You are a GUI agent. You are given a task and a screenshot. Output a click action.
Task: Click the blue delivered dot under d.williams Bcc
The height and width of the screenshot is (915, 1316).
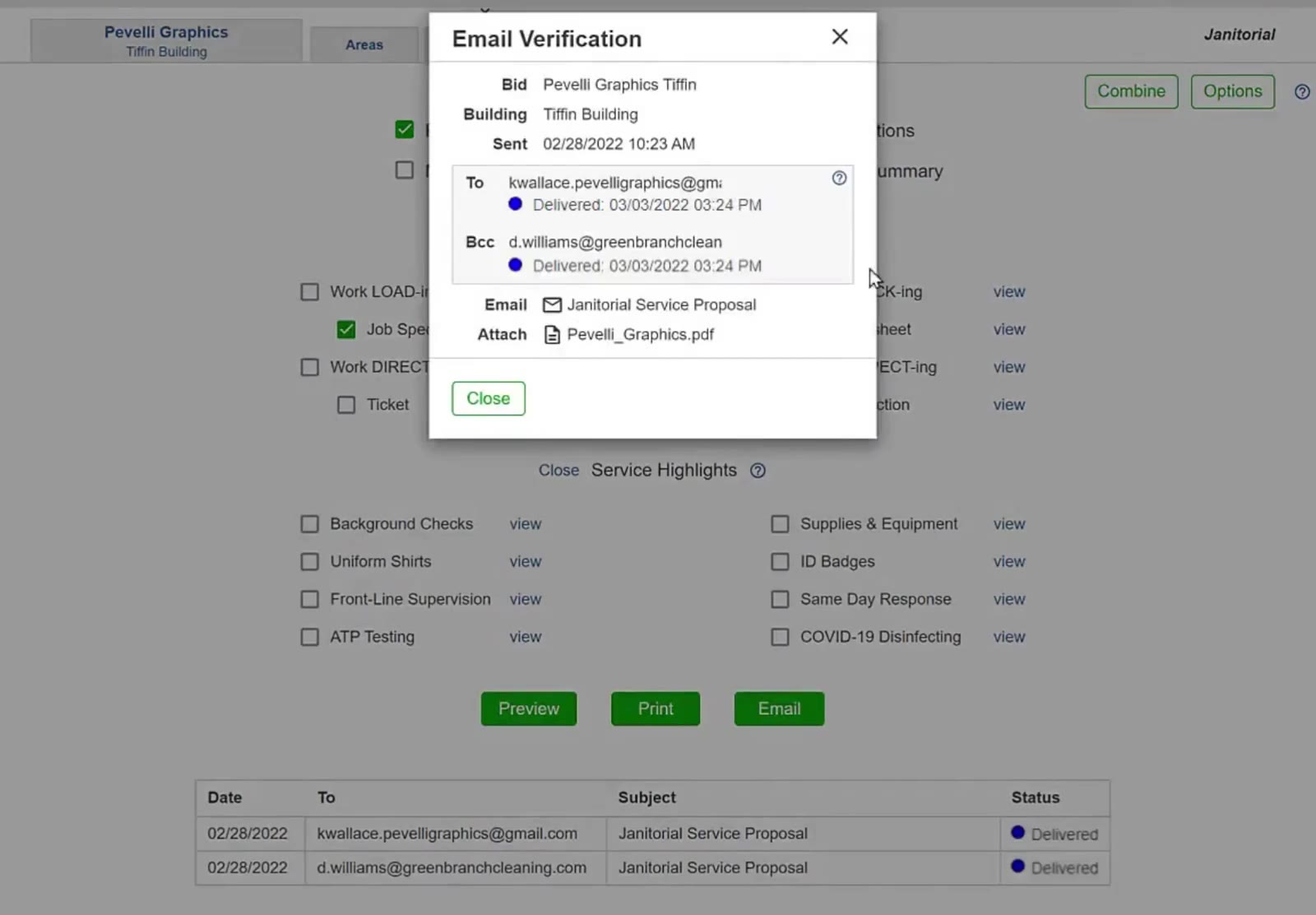click(515, 265)
